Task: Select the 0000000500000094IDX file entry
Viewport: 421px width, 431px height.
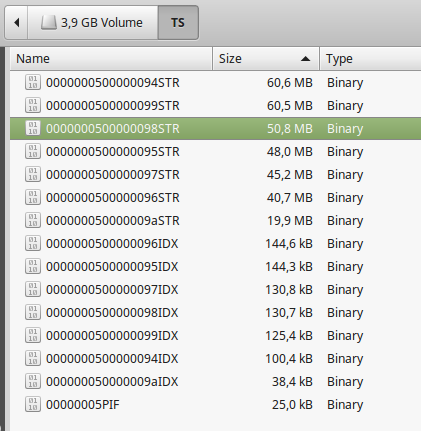Action: (x=216, y=358)
